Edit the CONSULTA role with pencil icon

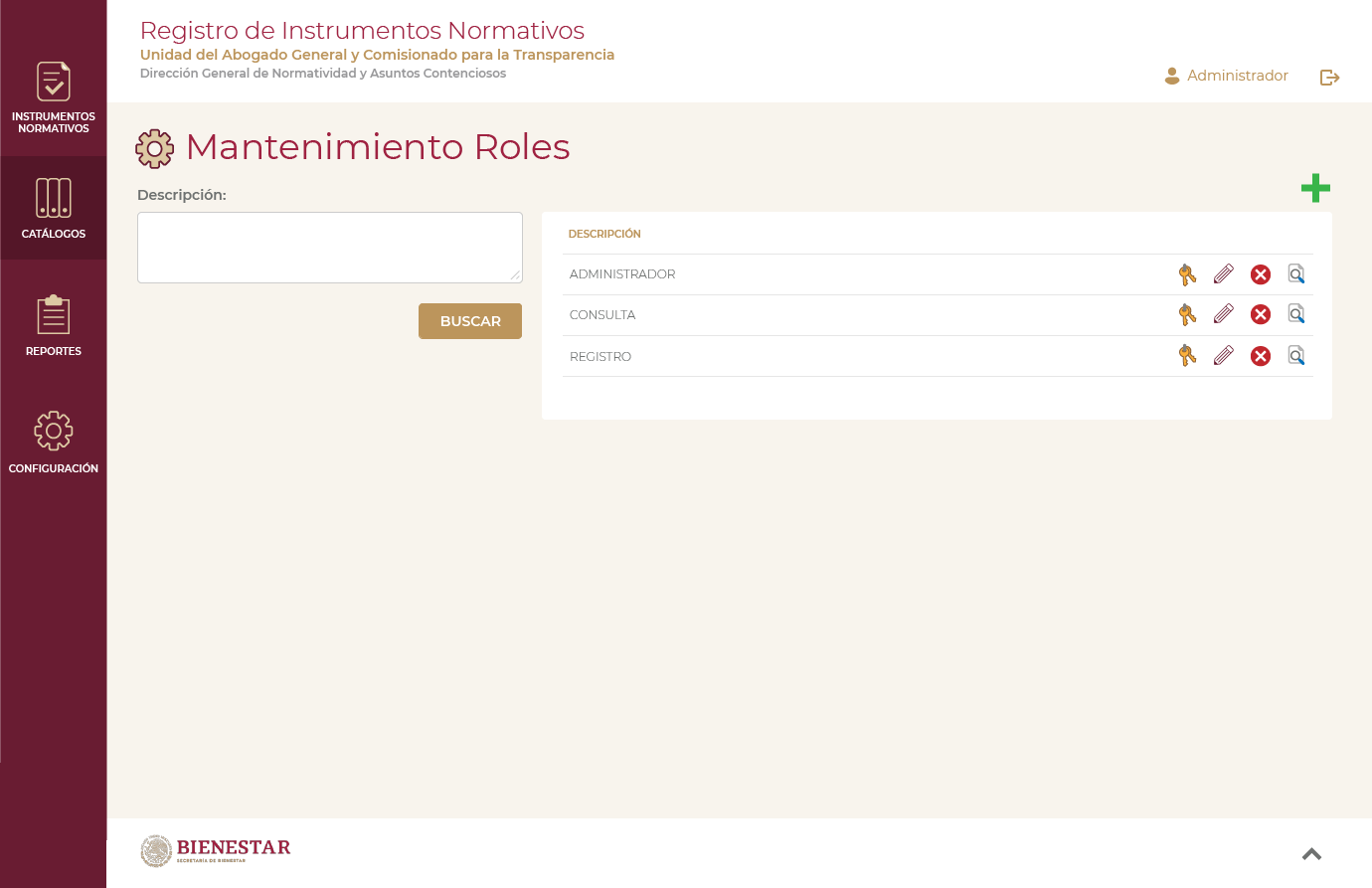(1224, 314)
